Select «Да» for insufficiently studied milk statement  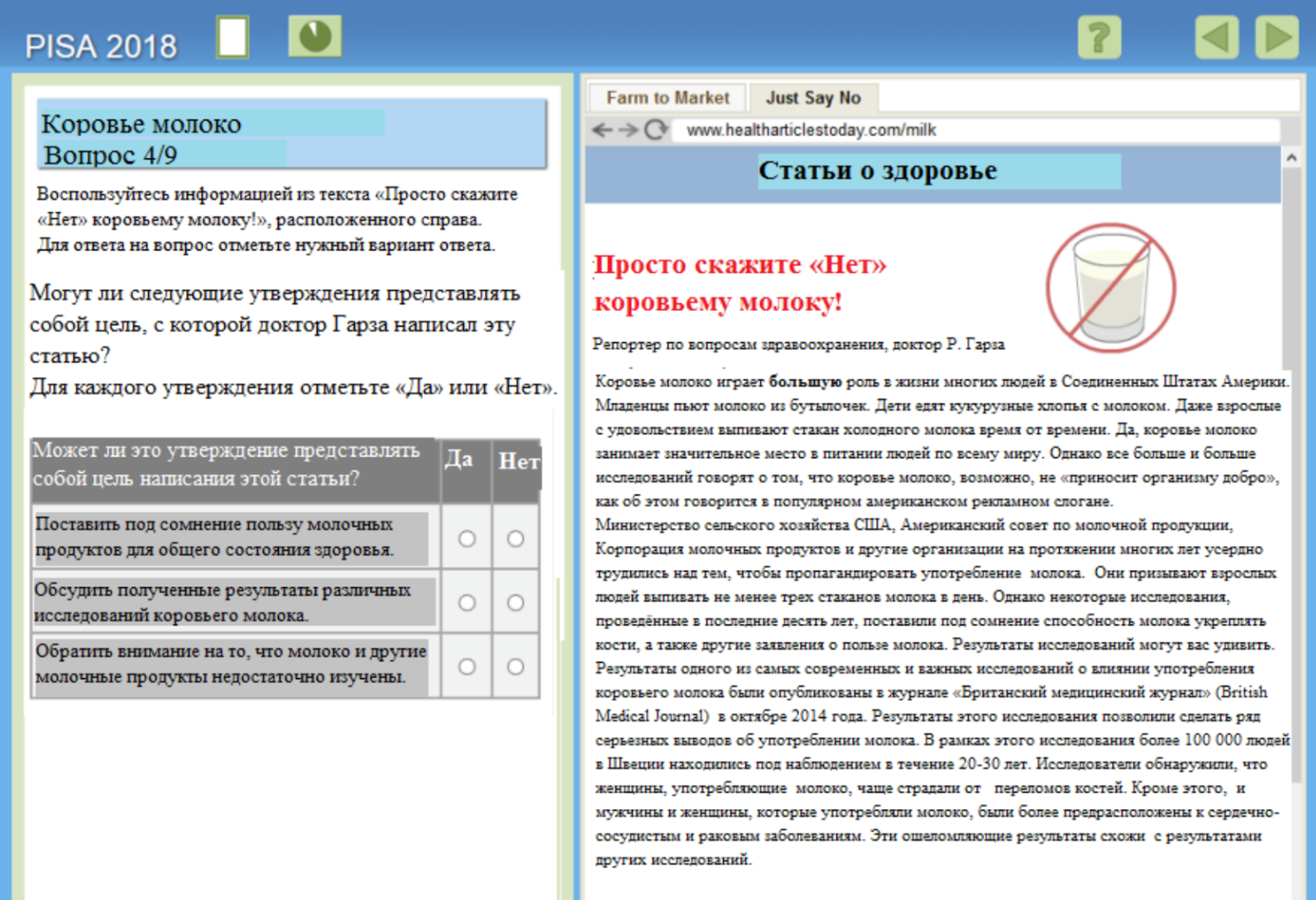[467, 667]
